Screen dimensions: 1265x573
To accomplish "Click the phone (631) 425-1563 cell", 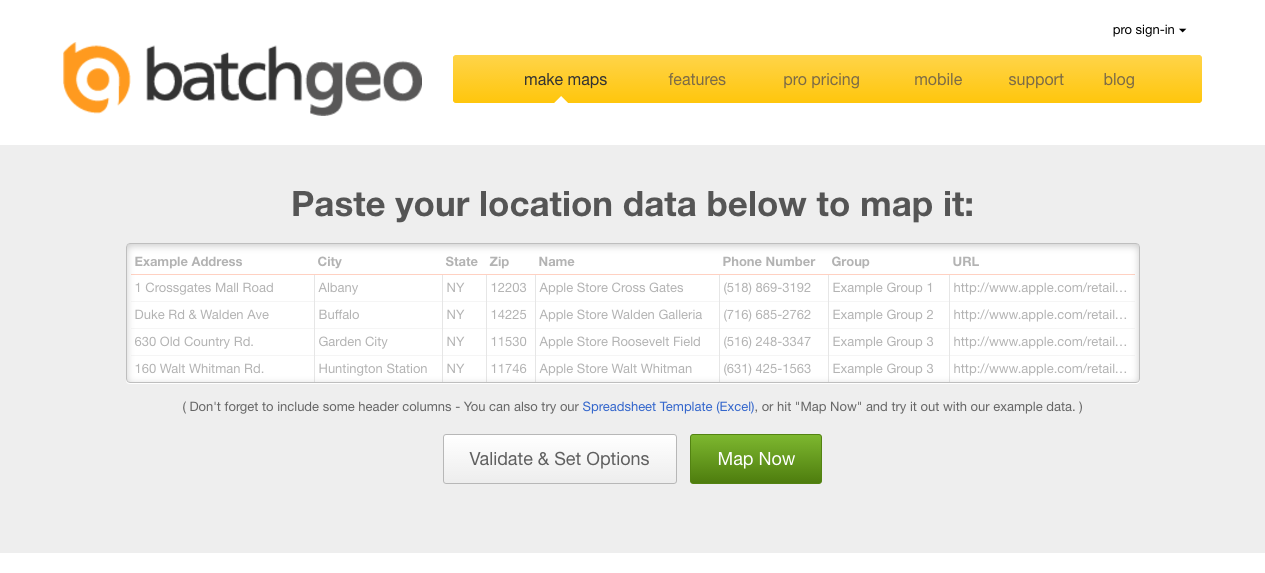I will click(774, 369).
